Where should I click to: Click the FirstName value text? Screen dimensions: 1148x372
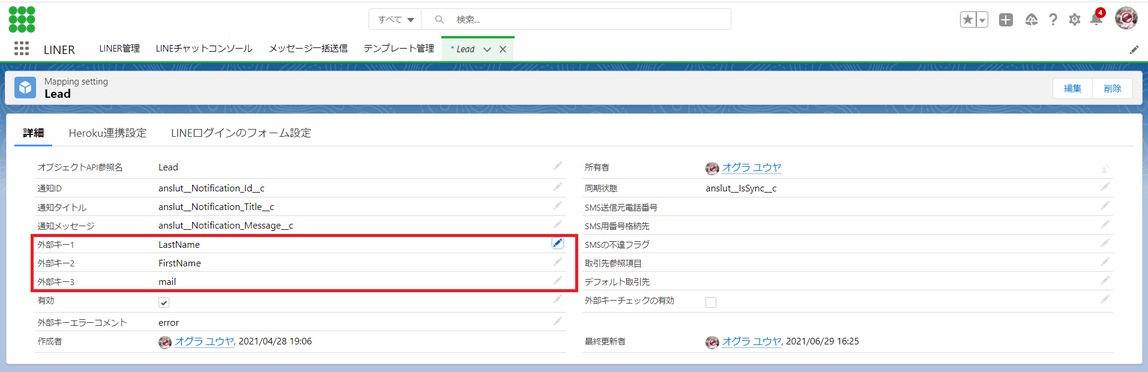pyautogui.click(x=179, y=263)
